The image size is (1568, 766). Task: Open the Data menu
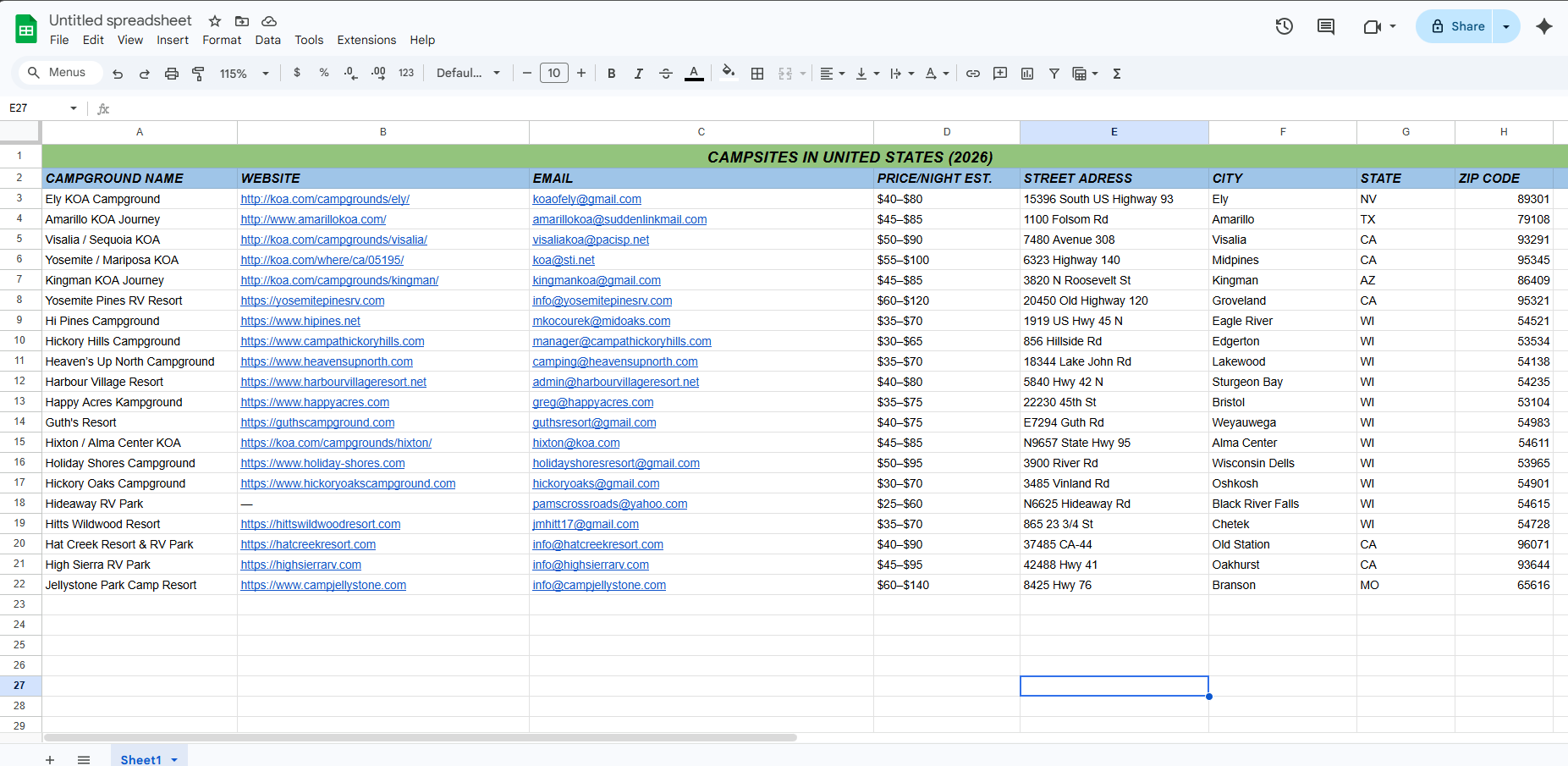[267, 40]
